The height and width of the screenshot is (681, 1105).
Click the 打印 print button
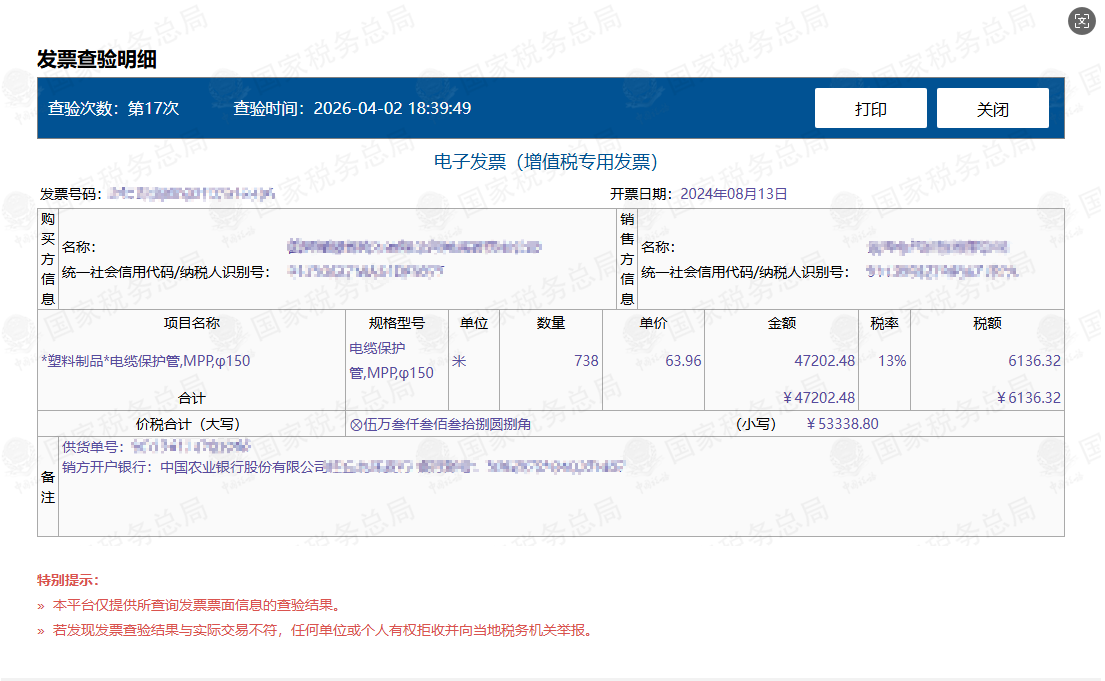(870, 107)
